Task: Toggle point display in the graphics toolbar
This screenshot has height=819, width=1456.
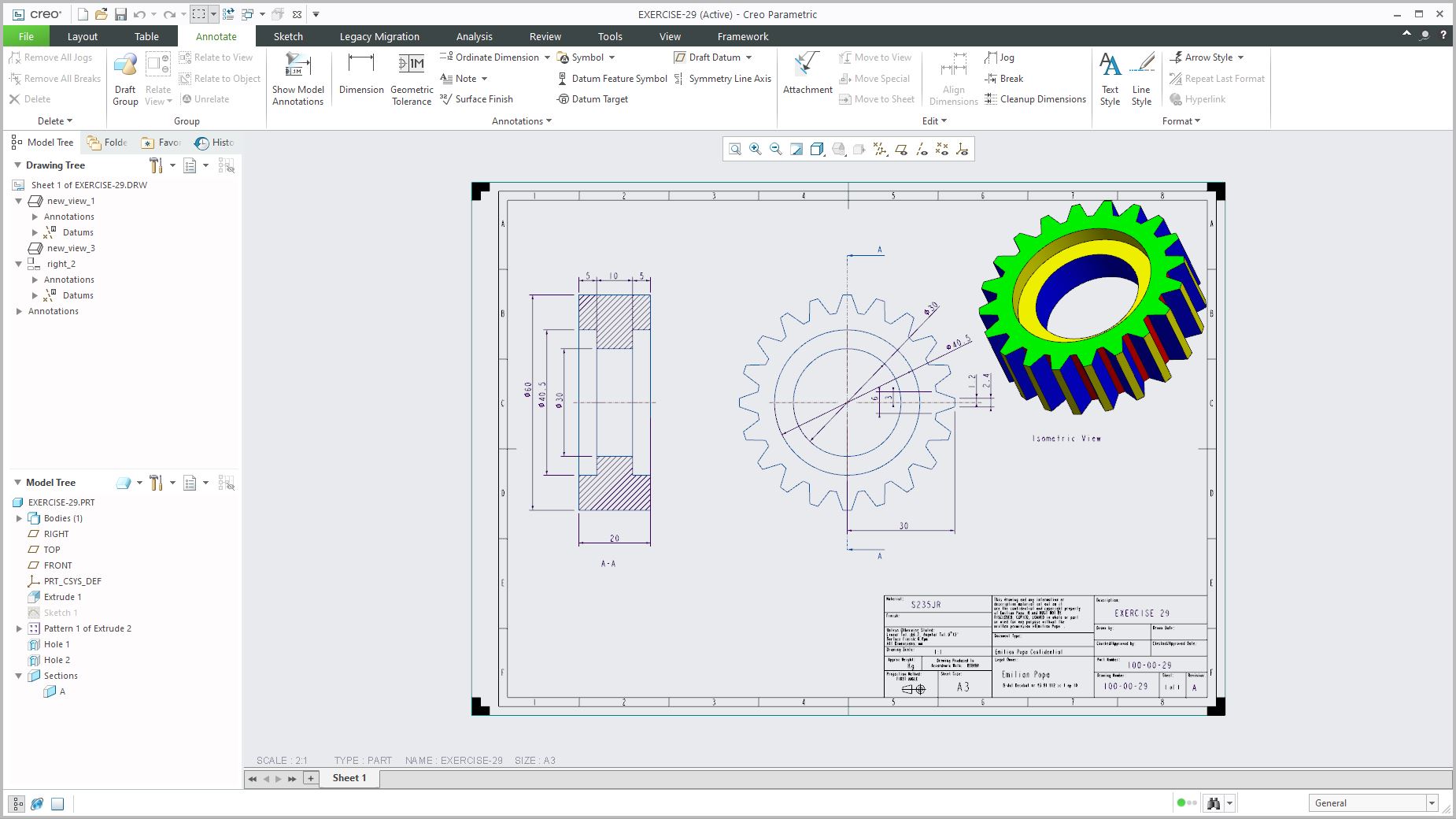Action: 942,149
